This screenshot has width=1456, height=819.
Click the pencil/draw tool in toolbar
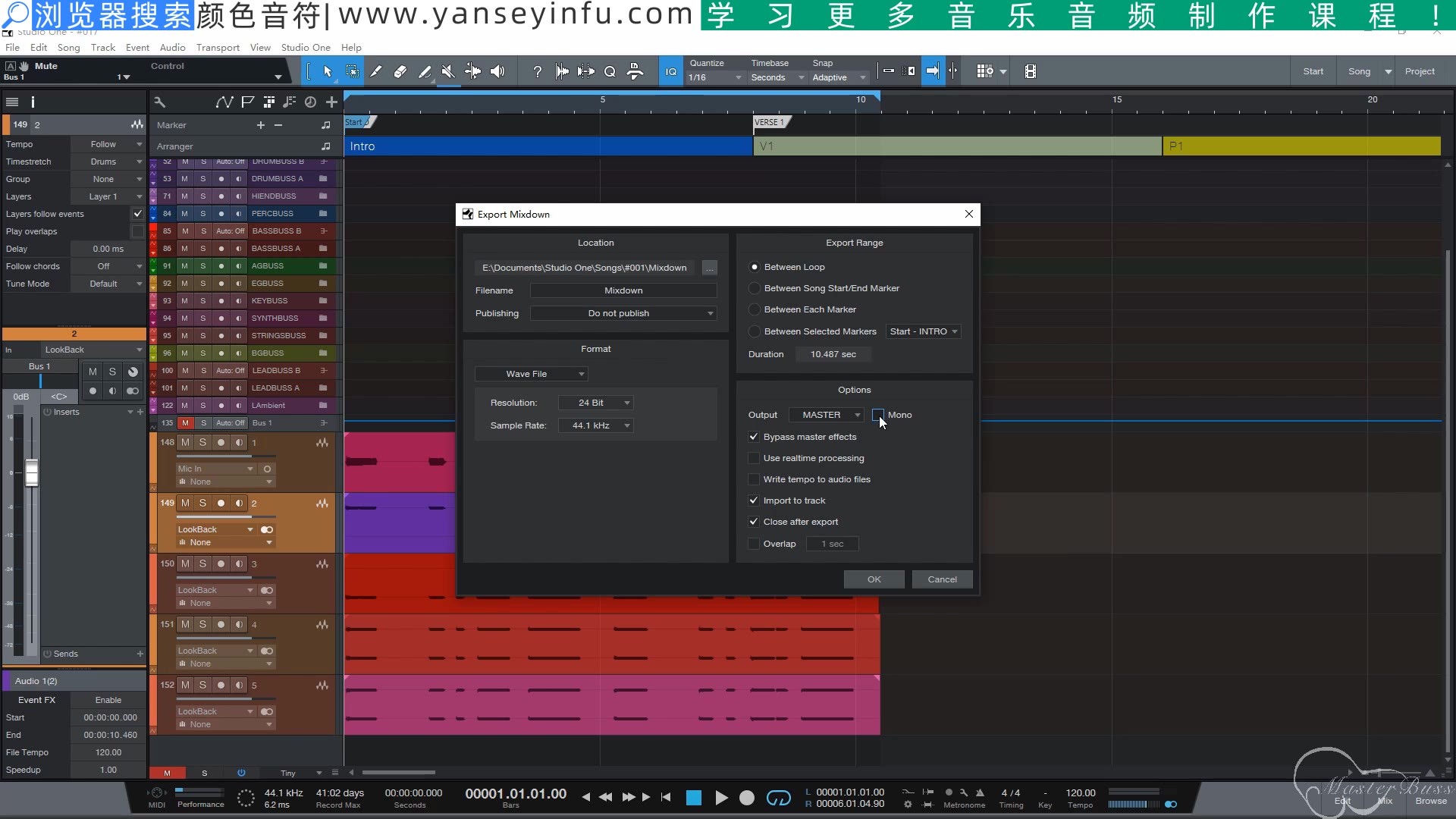[x=376, y=71]
